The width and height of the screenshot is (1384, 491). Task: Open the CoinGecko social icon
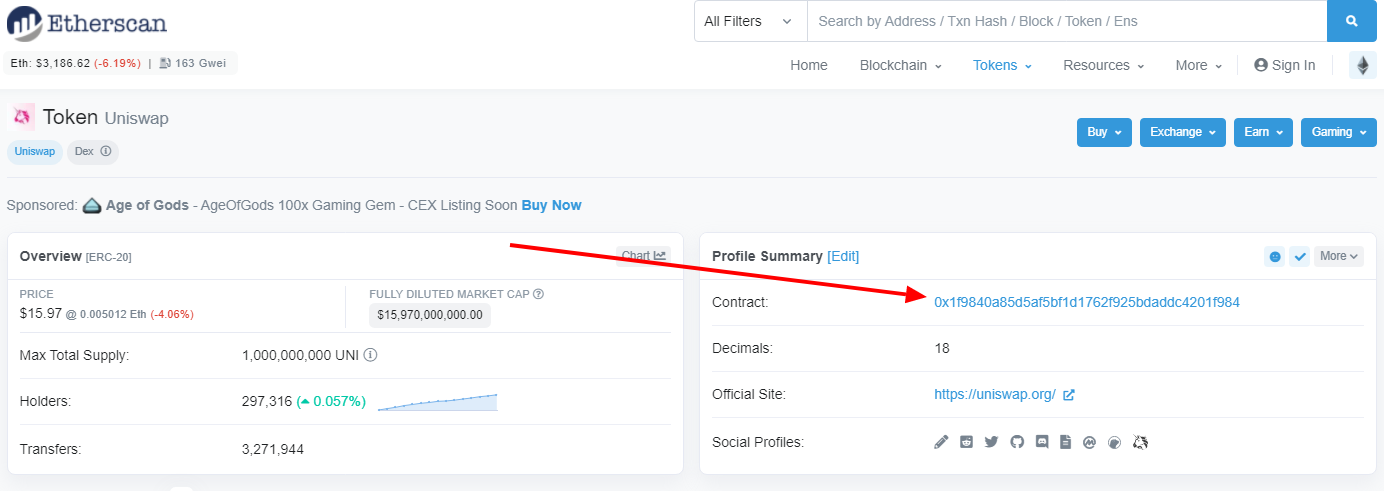[1115, 442]
